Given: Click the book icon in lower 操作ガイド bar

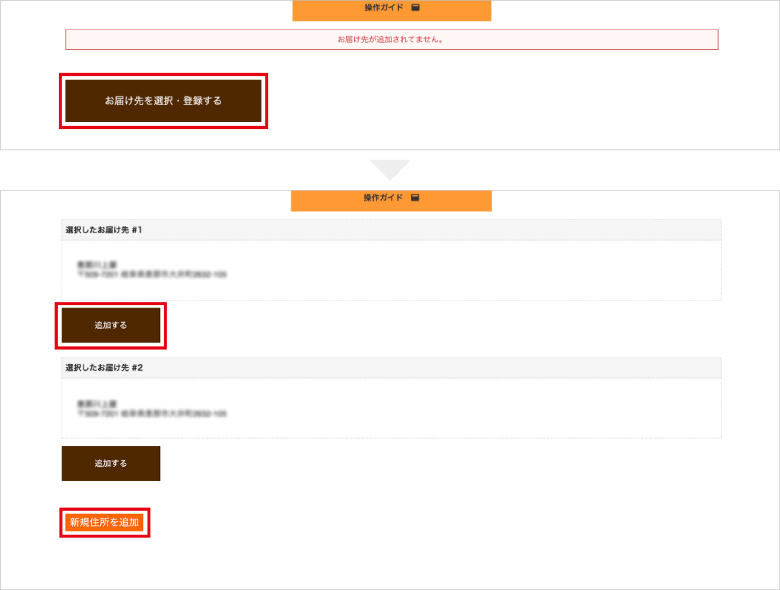Looking at the screenshot, I should pyautogui.click(x=415, y=197).
